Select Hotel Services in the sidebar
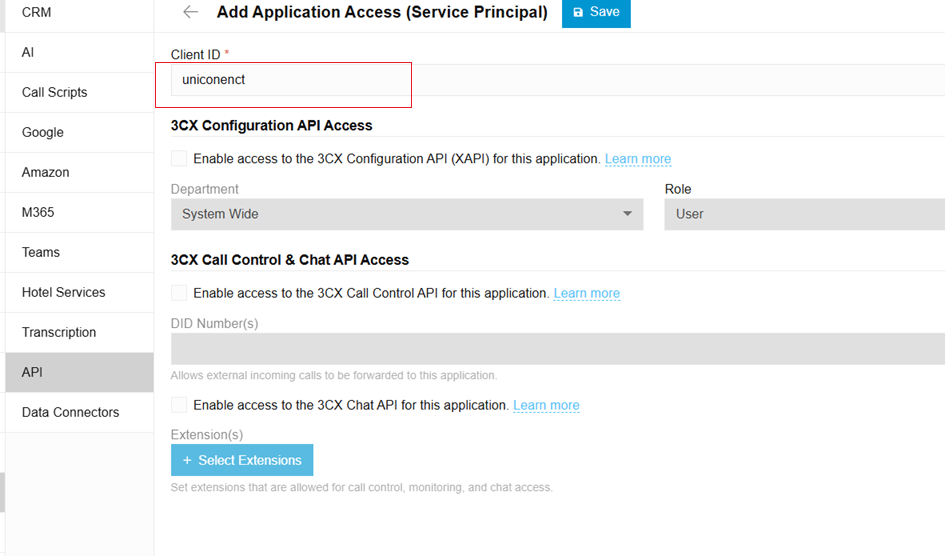 pos(64,292)
